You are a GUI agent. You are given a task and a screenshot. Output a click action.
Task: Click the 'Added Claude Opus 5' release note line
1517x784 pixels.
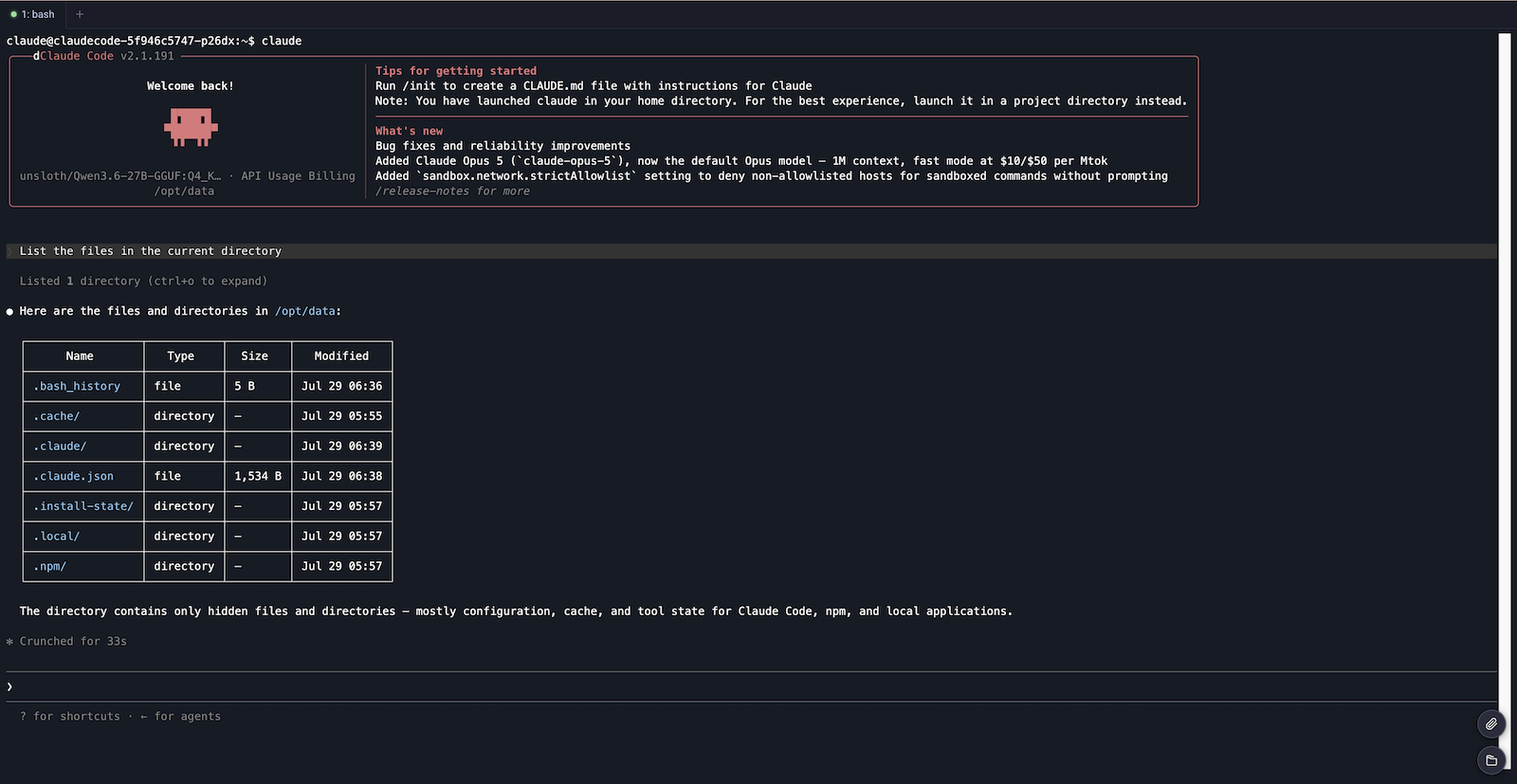pyautogui.click(x=741, y=161)
